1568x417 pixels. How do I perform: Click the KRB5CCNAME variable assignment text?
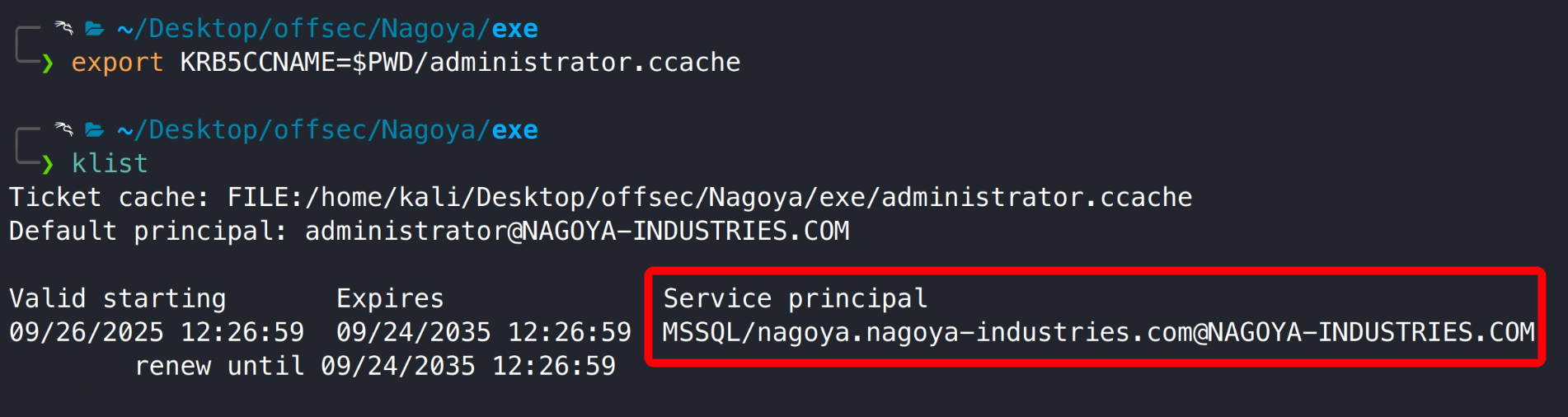coord(460,63)
